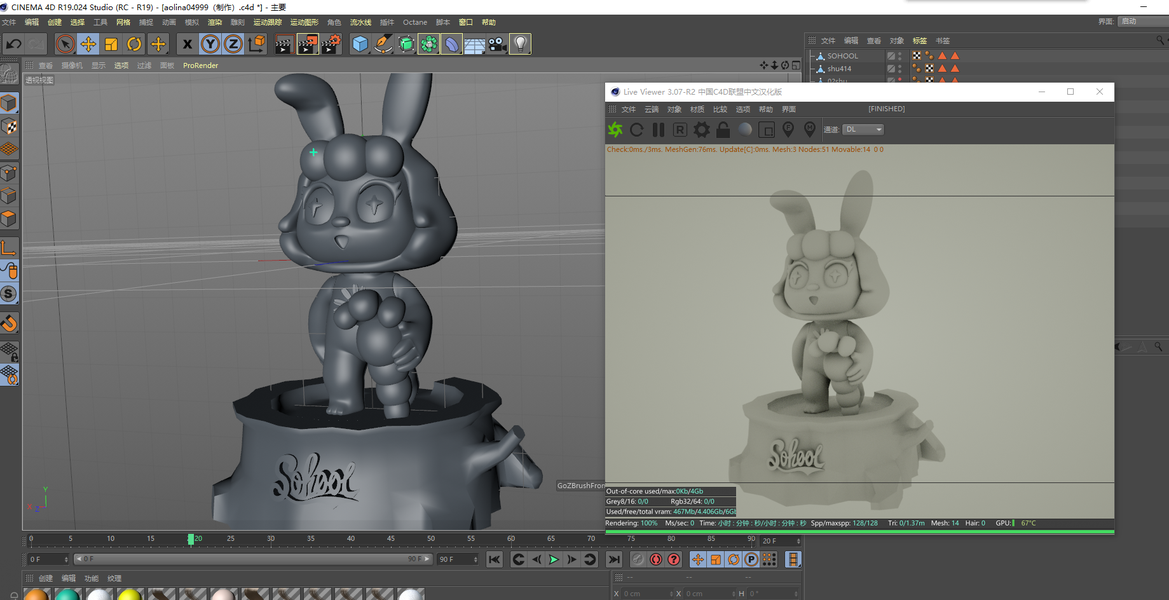Open 标签 menu in Object Manager
Viewport: 1169px width, 600px height.
pyautogui.click(x=920, y=41)
